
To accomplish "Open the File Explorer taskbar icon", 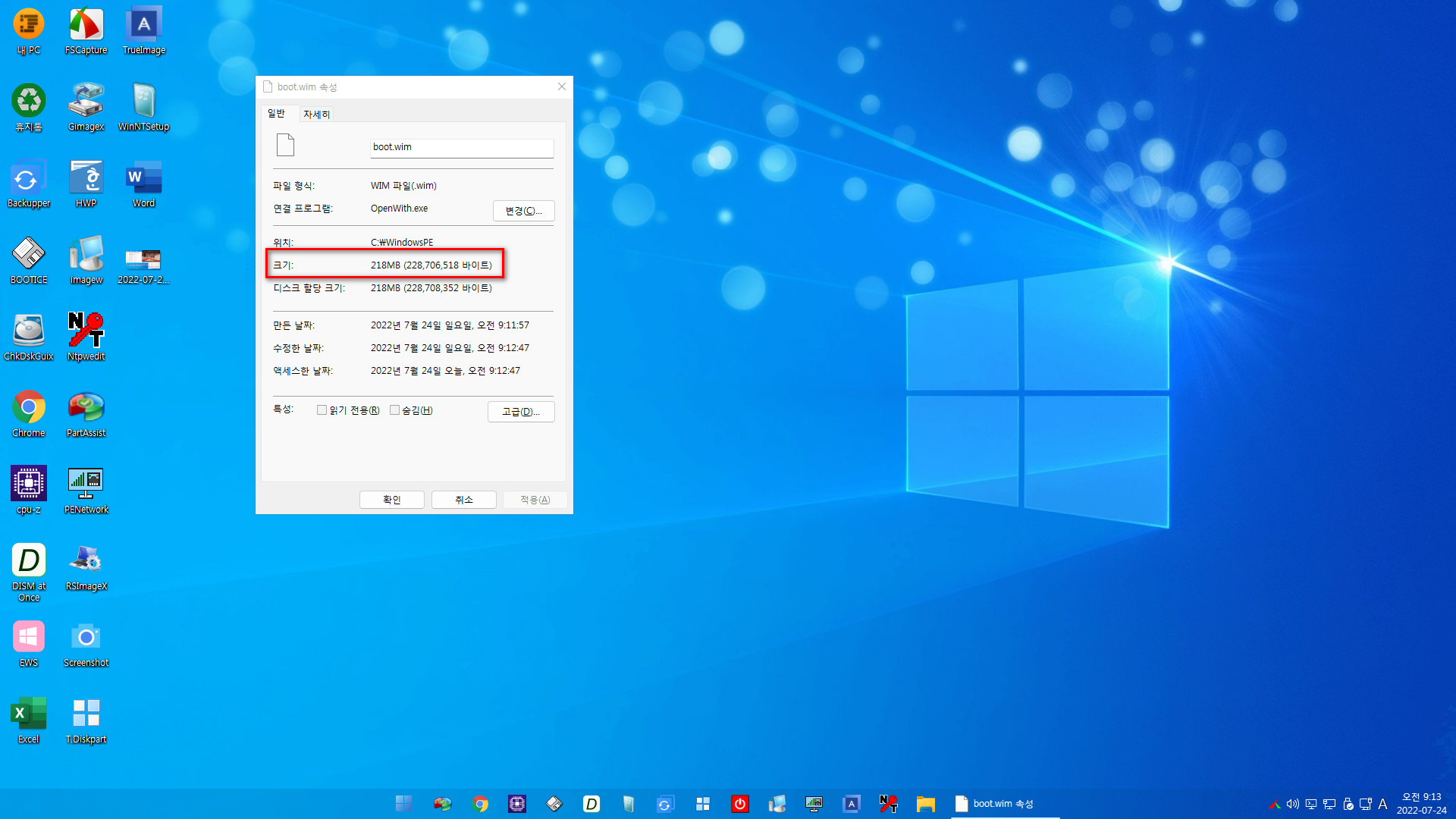I will [x=925, y=804].
